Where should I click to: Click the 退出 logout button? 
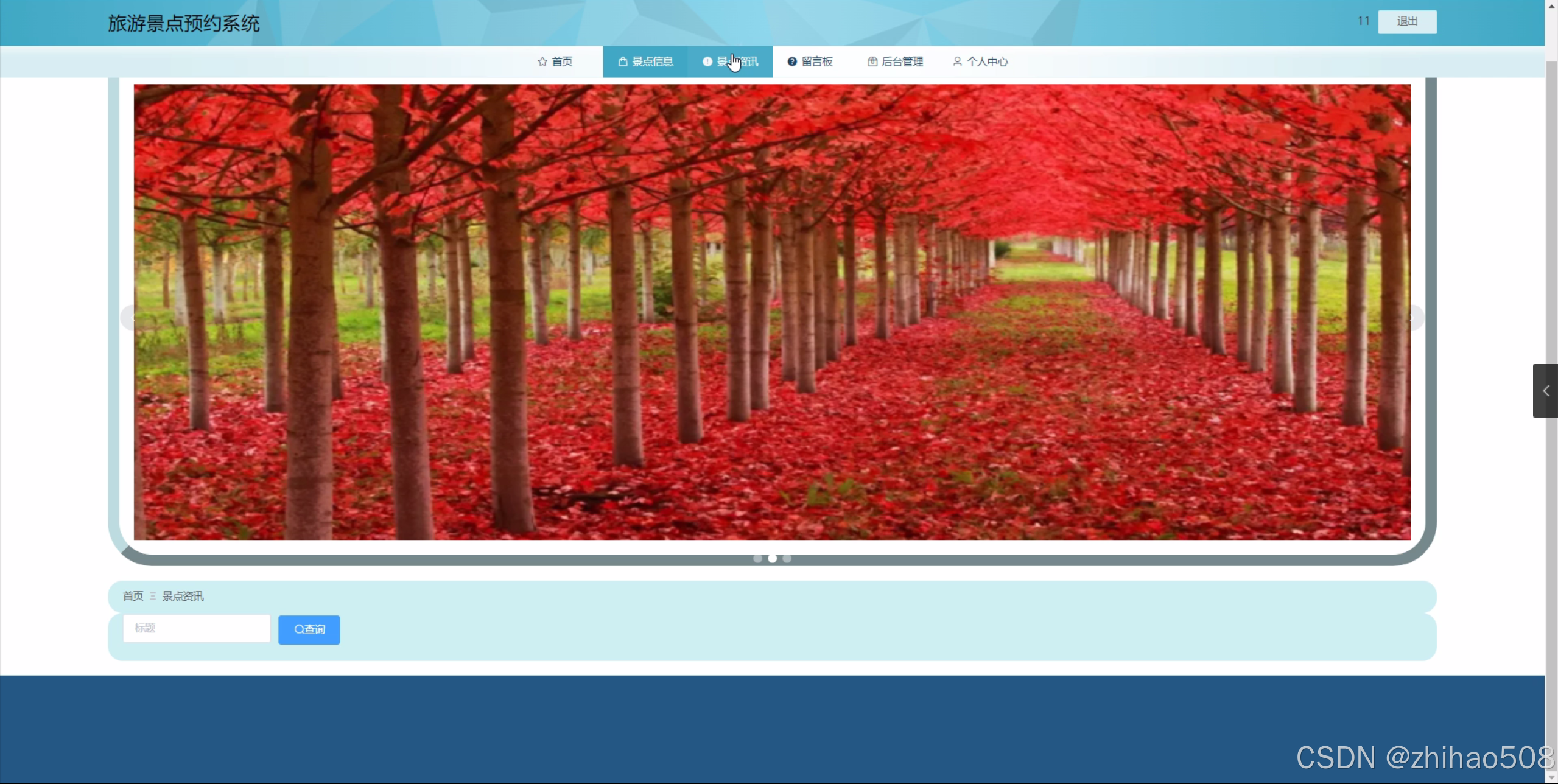coord(1406,22)
